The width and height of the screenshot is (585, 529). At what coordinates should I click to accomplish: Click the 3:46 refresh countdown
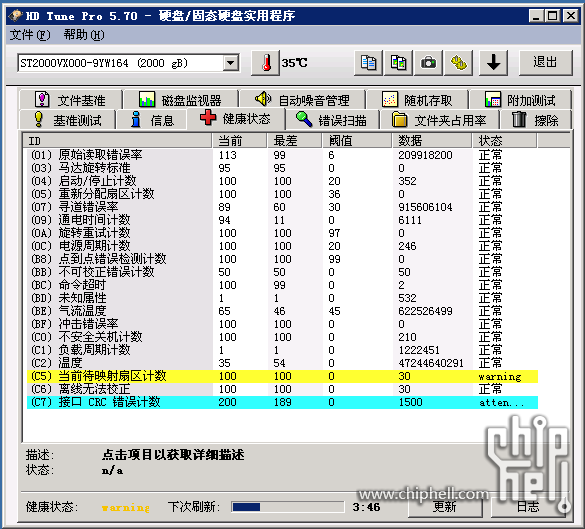click(x=366, y=507)
